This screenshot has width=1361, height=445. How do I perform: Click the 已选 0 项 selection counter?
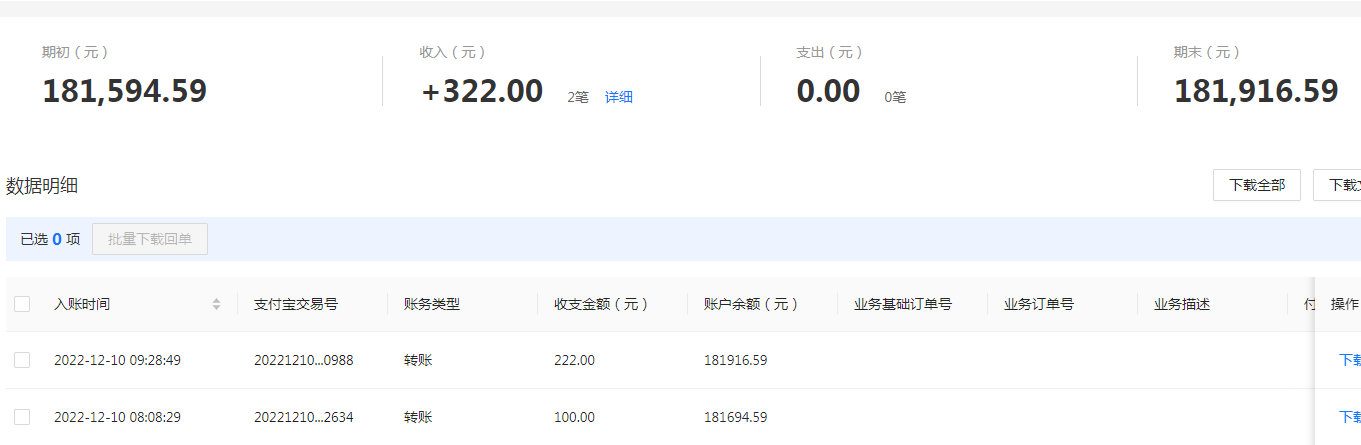pos(50,239)
